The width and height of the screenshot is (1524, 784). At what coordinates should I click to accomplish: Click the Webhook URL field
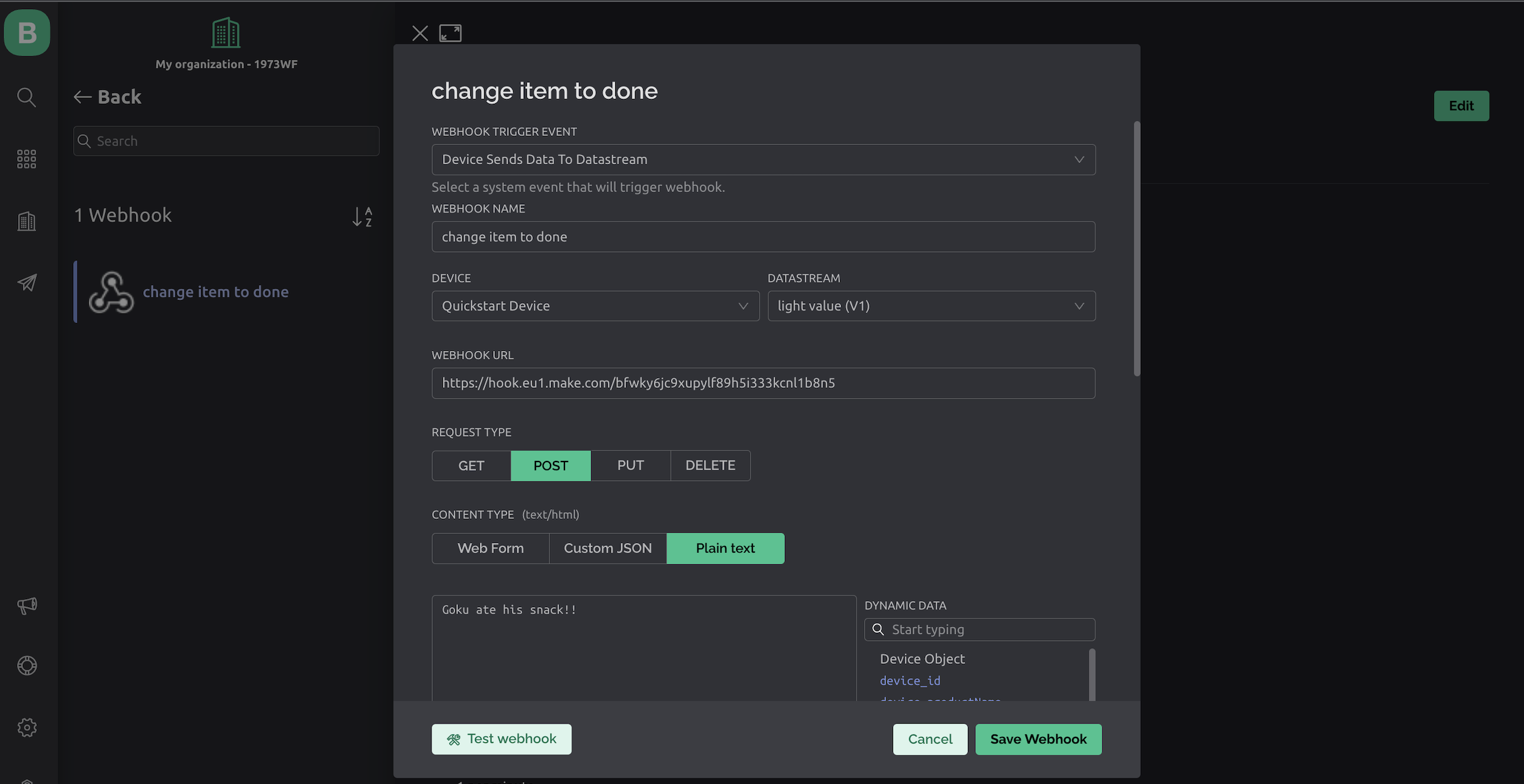763,383
